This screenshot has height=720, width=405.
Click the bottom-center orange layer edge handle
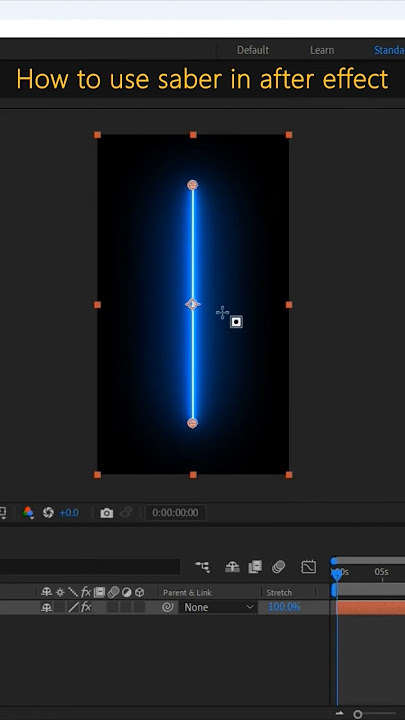193,475
